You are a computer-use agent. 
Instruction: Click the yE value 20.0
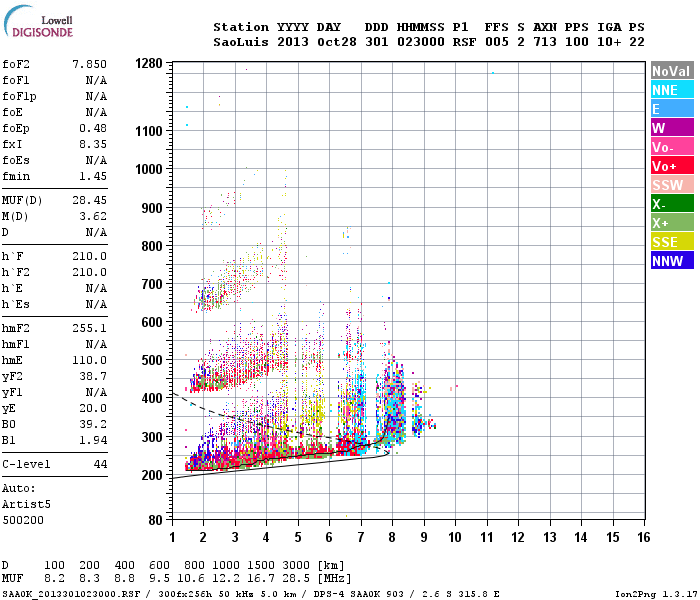tap(93, 408)
